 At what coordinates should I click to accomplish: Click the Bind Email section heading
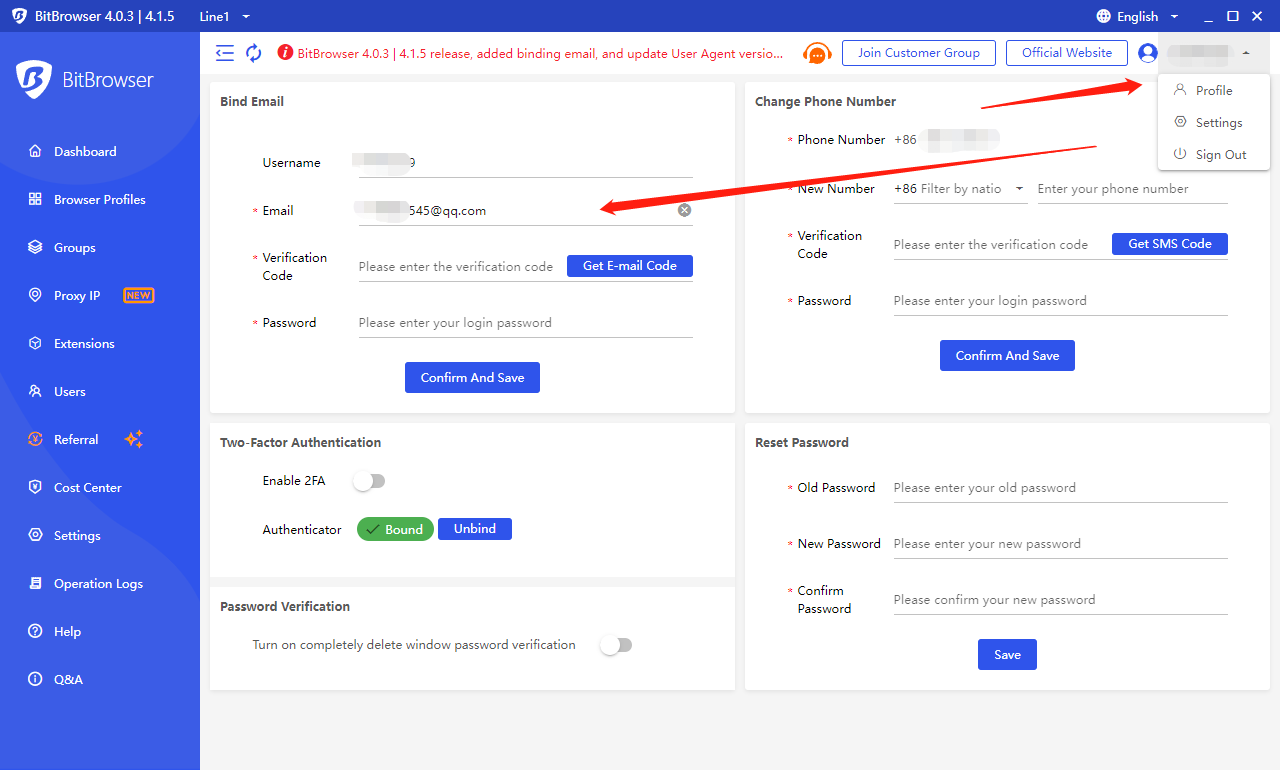coord(252,102)
